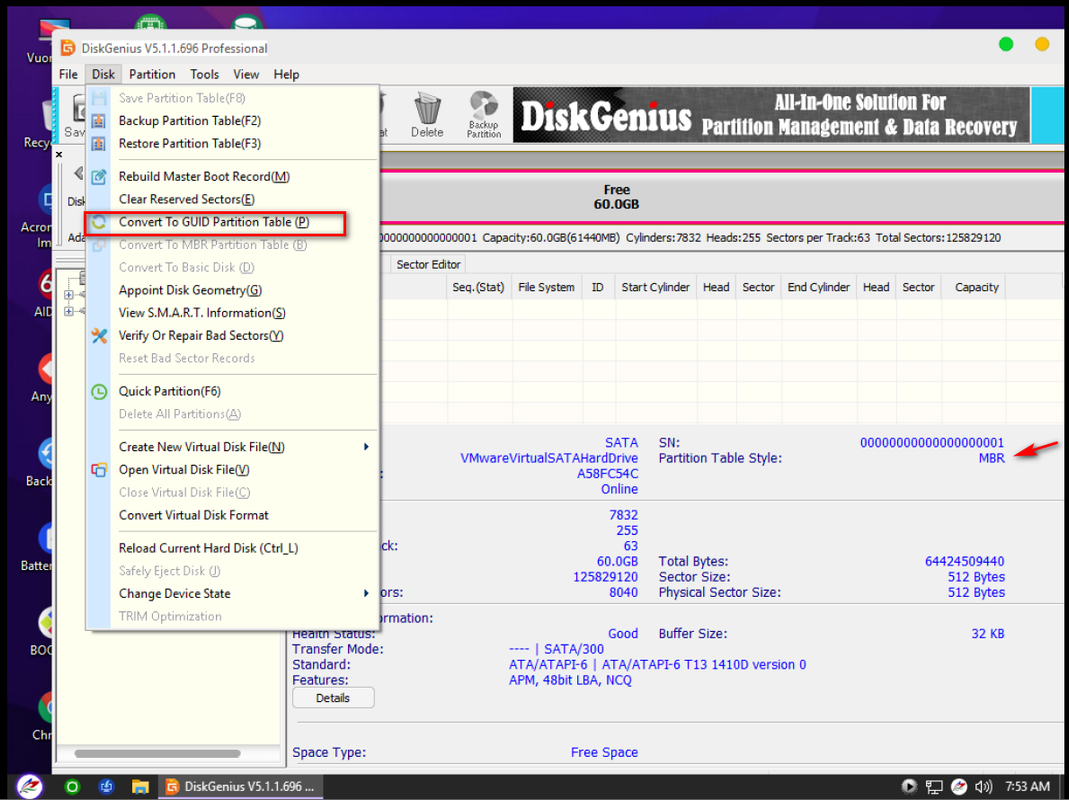Open the Partition menu
Viewport: 1069px width, 800px height.
152,74
